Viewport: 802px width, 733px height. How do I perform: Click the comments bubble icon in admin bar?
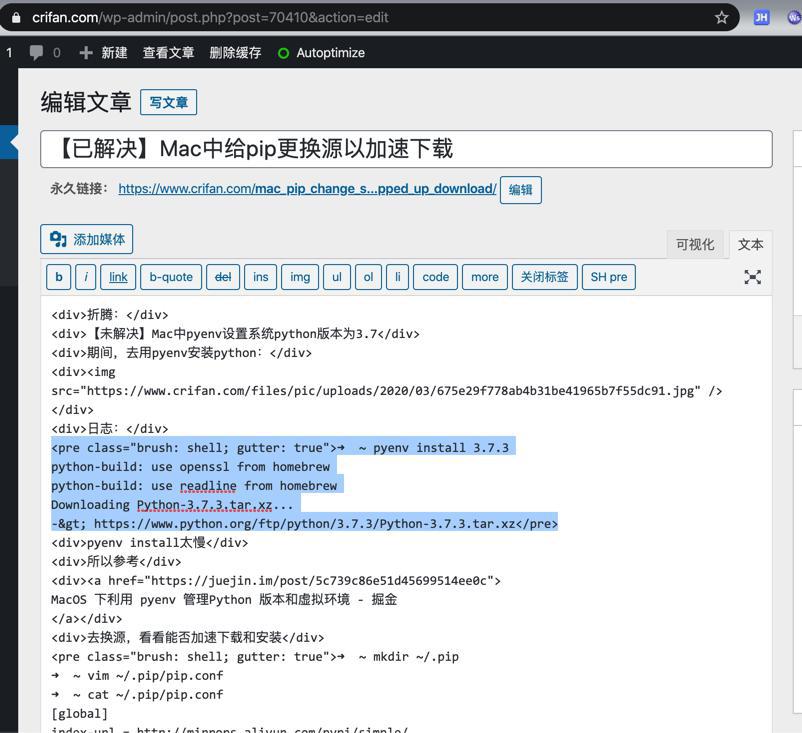[x=36, y=53]
